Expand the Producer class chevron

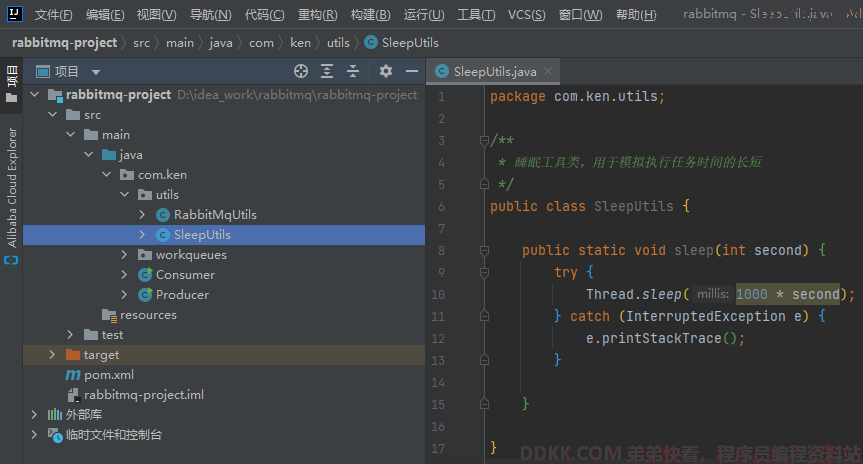point(125,294)
